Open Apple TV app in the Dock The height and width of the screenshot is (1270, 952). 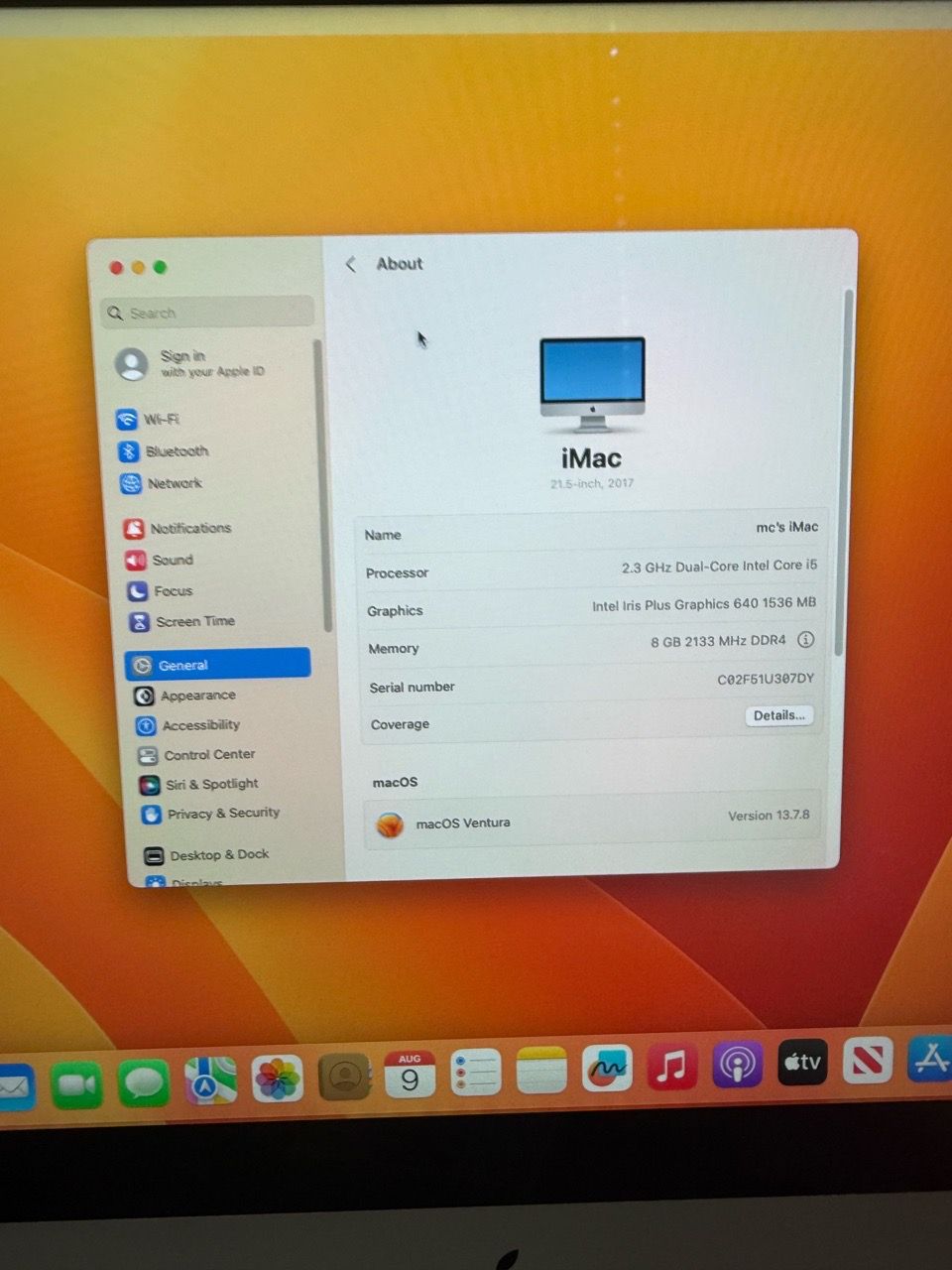802,1063
